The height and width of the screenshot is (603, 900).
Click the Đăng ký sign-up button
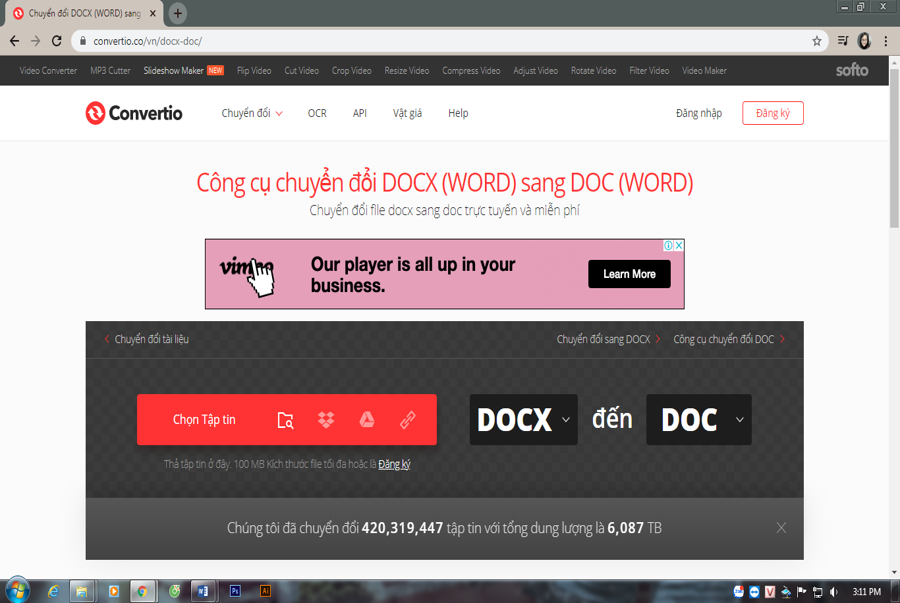pos(773,113)
